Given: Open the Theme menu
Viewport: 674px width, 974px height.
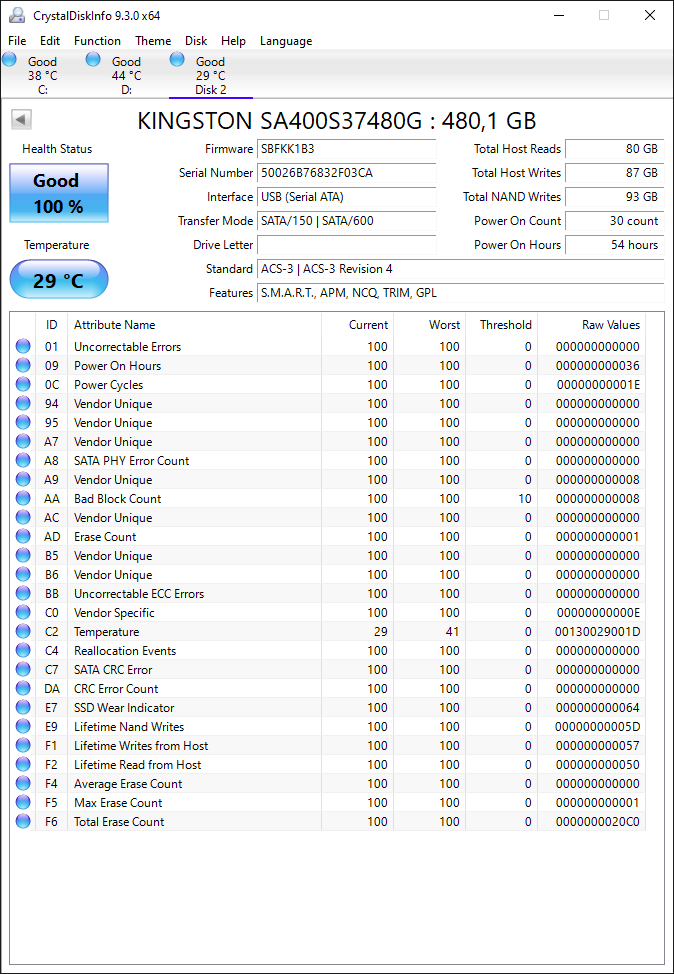Looking at the screenshot, I should (x=153, y=41).
